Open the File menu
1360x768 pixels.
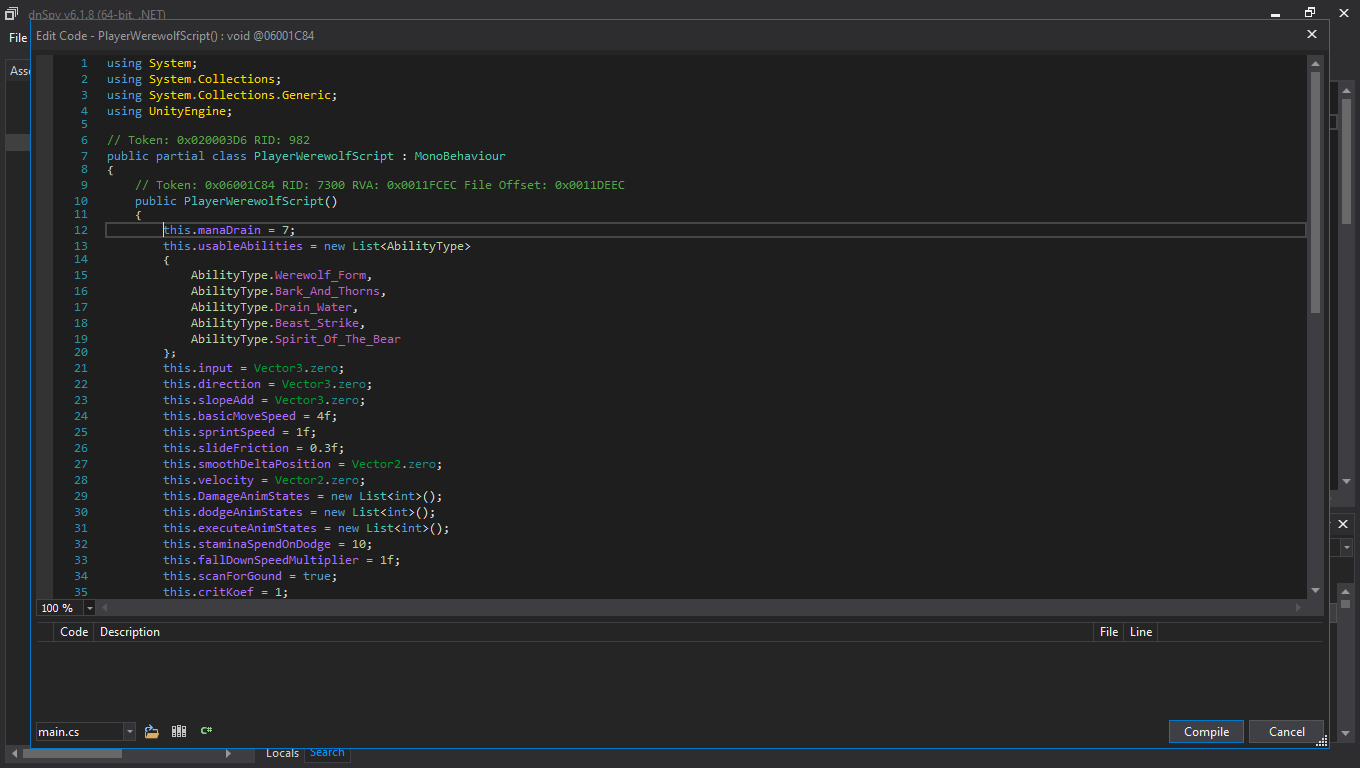tap(17, 38)
